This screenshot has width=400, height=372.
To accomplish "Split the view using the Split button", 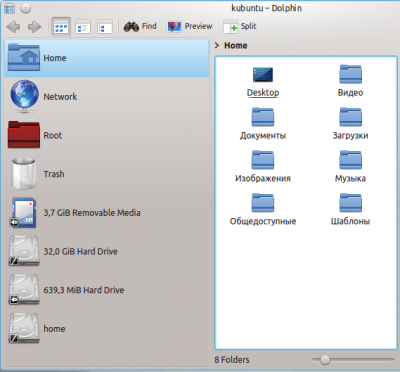I will coord(240,26).
